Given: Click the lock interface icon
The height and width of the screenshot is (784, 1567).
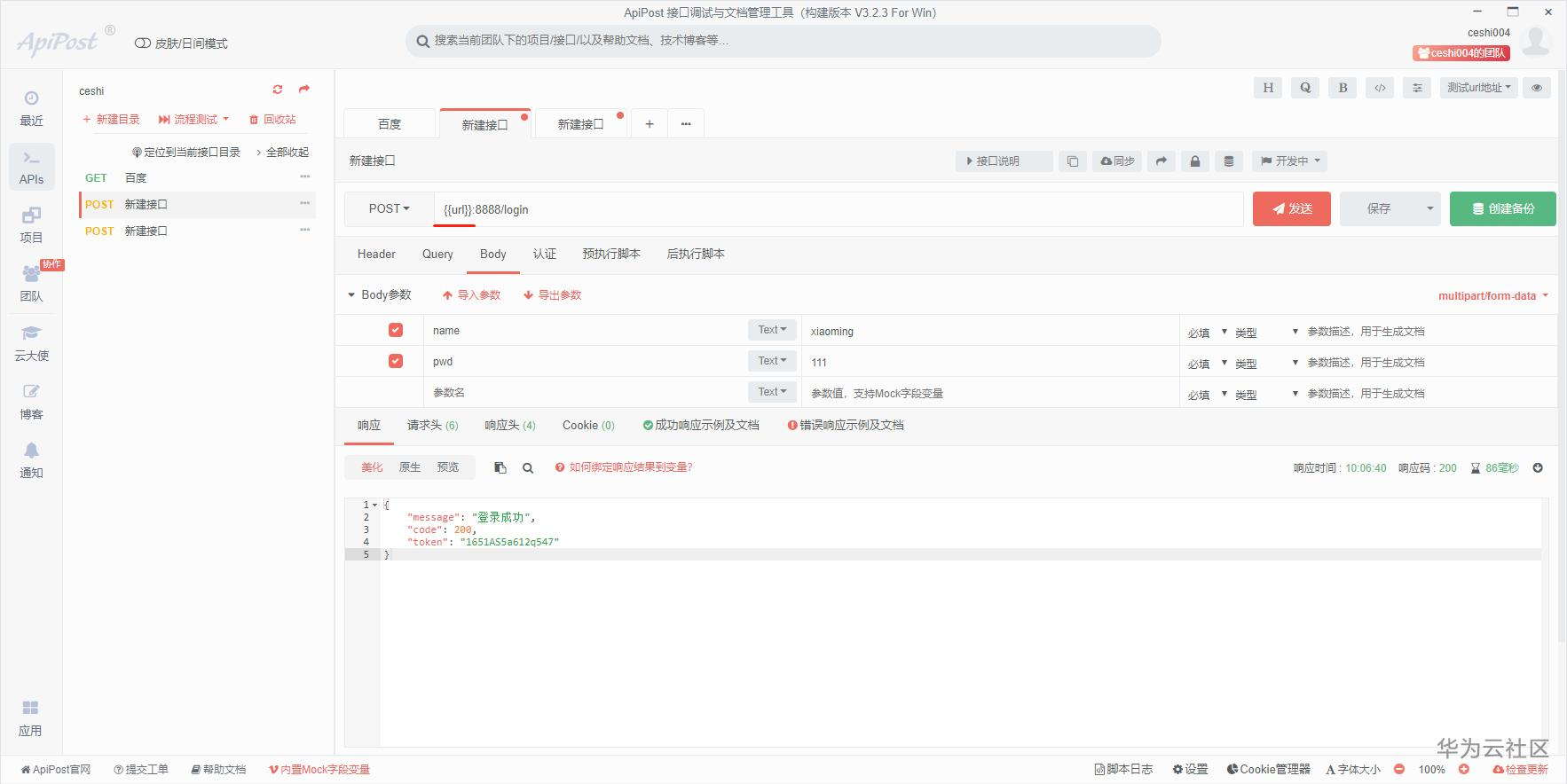Looking at the screenshot, I should (1195, 161).
